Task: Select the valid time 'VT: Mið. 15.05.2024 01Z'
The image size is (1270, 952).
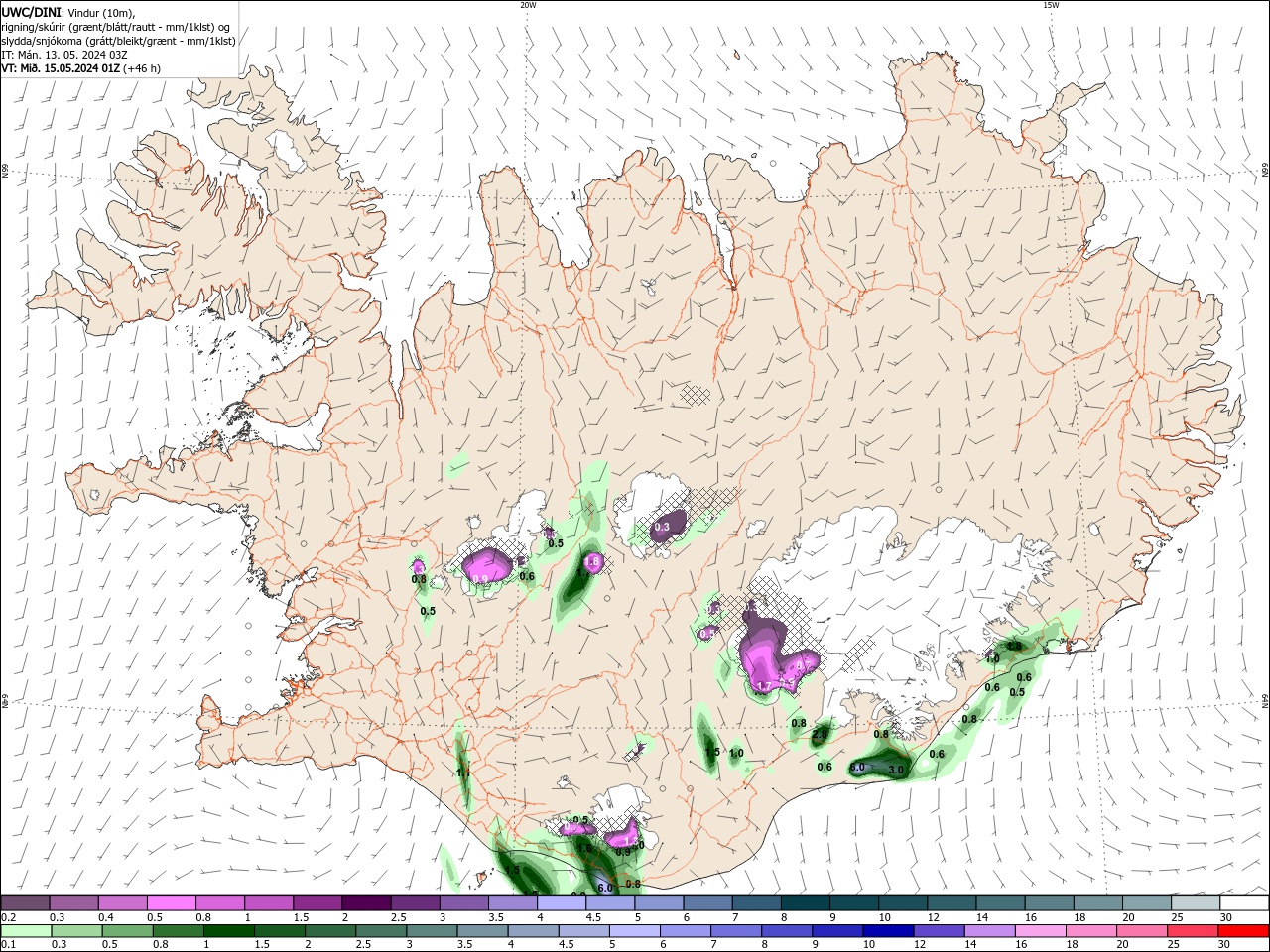Action: 59,68
